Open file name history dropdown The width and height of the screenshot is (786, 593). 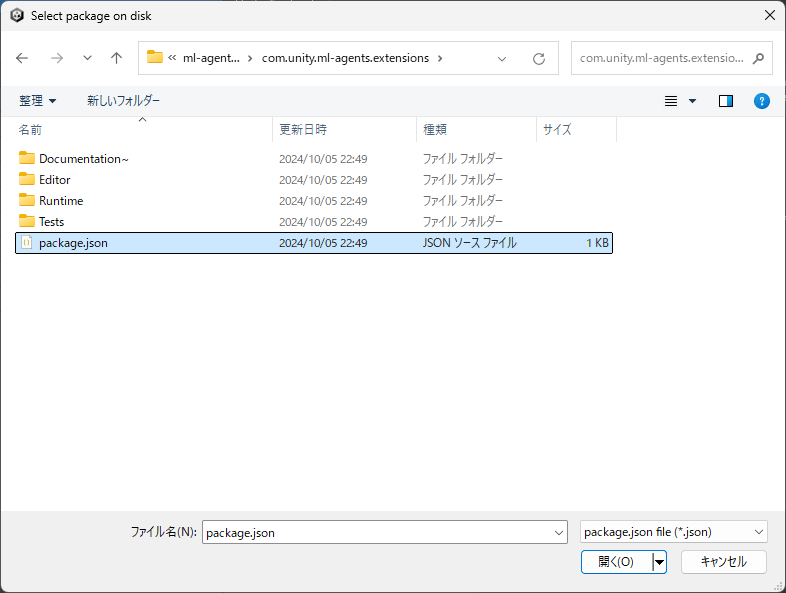(x=558, y=533)
